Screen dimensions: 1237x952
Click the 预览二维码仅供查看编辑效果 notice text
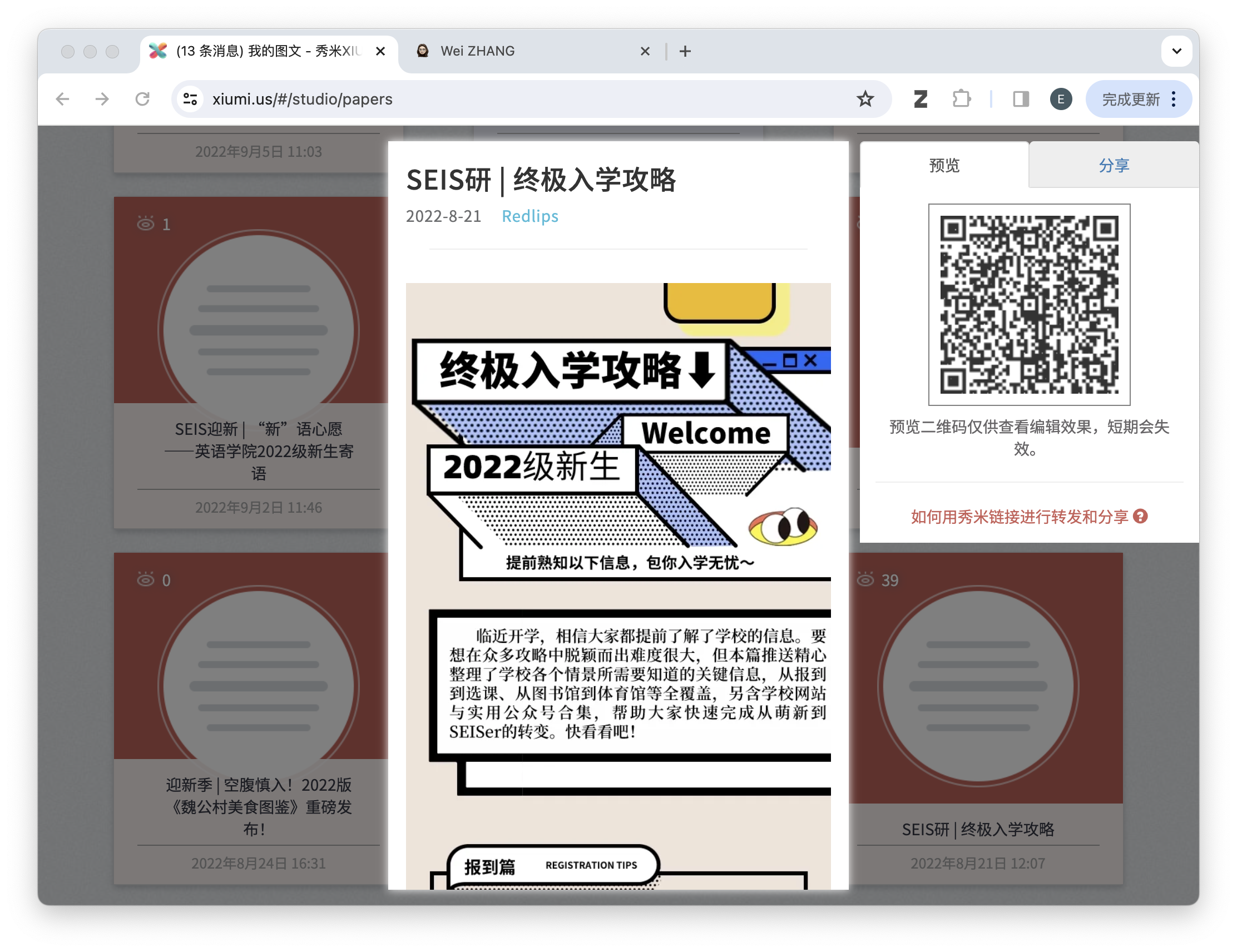[x=1029, y=437]
